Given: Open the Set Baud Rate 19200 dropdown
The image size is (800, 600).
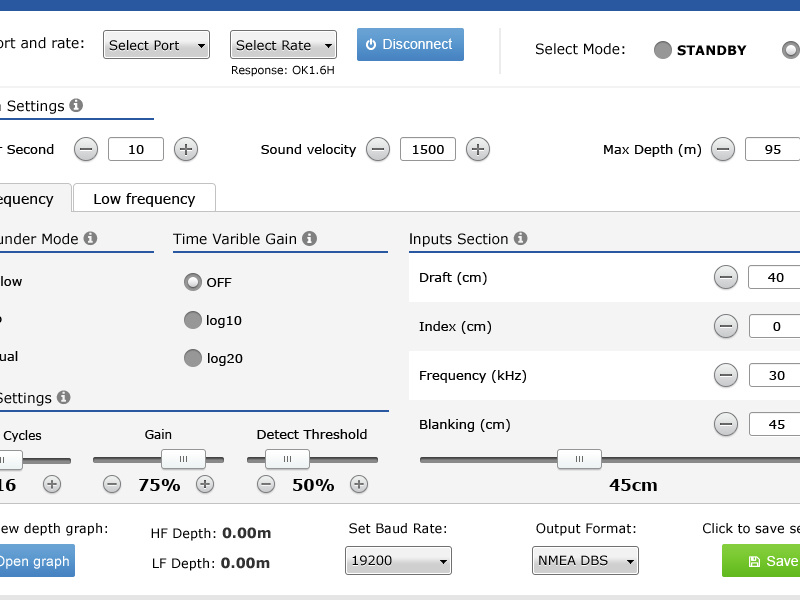Looking at the screenshot, I should point(398,561).
